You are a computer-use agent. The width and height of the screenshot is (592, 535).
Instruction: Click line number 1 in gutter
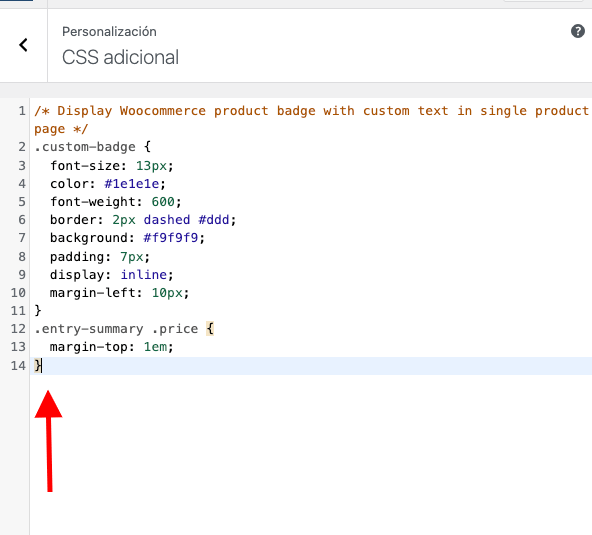click(x=22, y=111)
